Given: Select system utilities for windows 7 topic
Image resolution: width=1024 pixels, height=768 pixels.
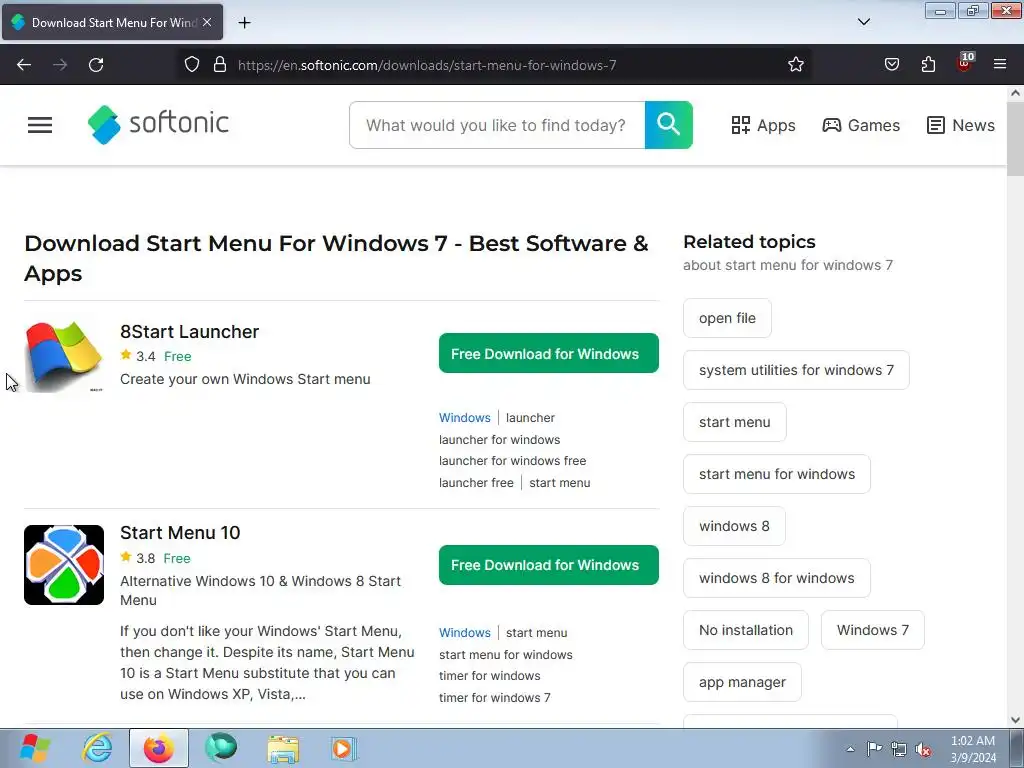Looking at the screenshot, I should (796, 370).
